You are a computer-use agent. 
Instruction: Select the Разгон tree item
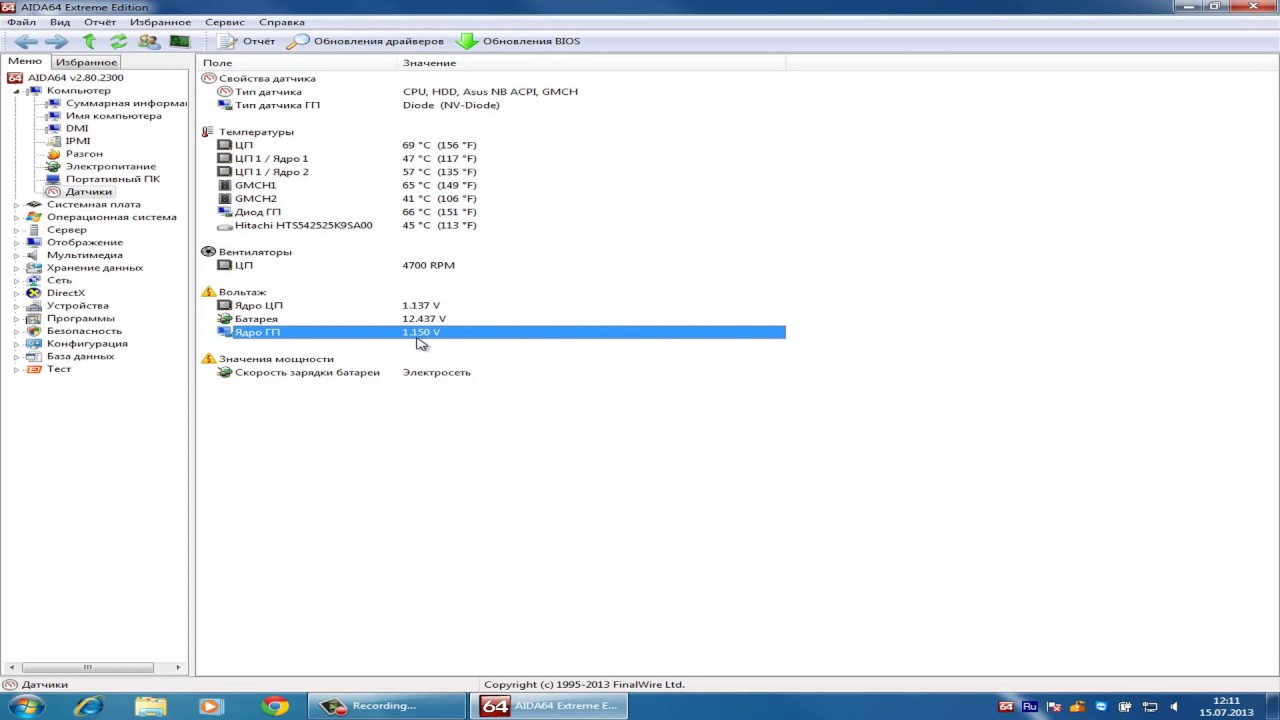tap(84, 154)
